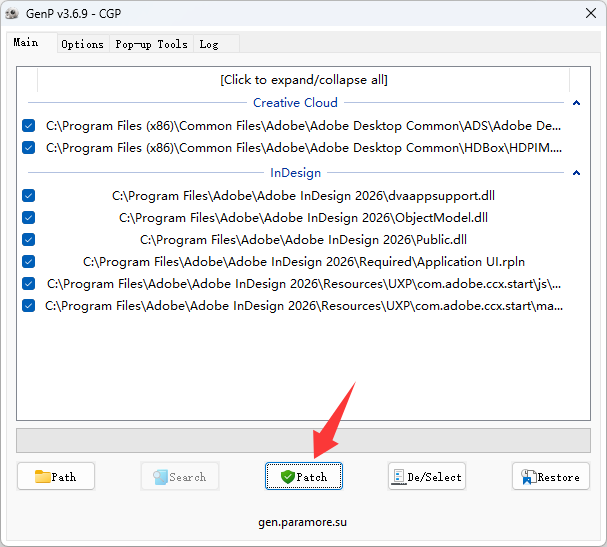The image size is (607, 547).
Task: Click the restore icon on Restore button
Action: pyautogui.click(x=528, y=477)
